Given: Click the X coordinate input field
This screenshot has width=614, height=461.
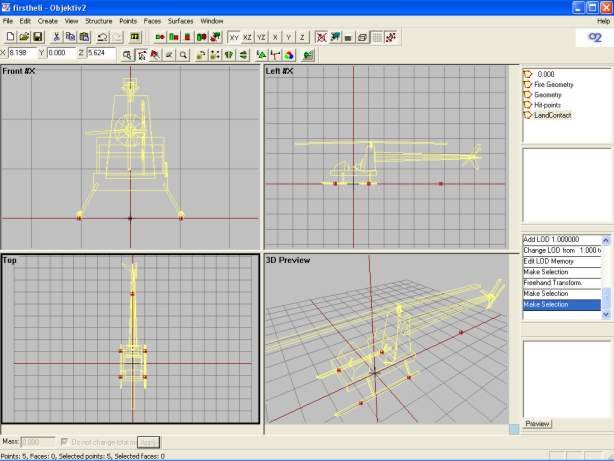Looking at the screenshot, I should [x=22, y=53].
